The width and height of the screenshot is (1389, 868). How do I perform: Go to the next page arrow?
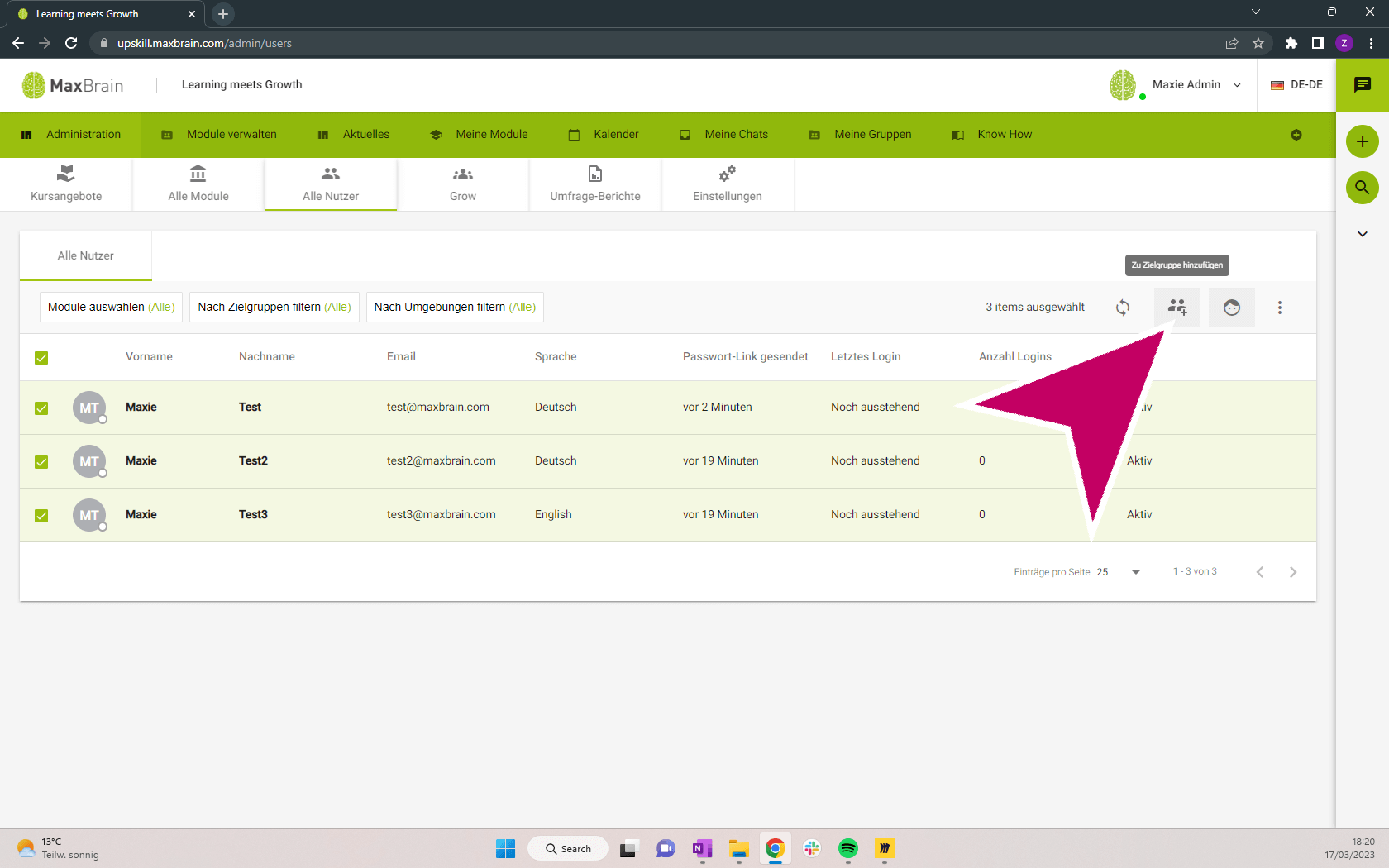[x=1293, y=572]
